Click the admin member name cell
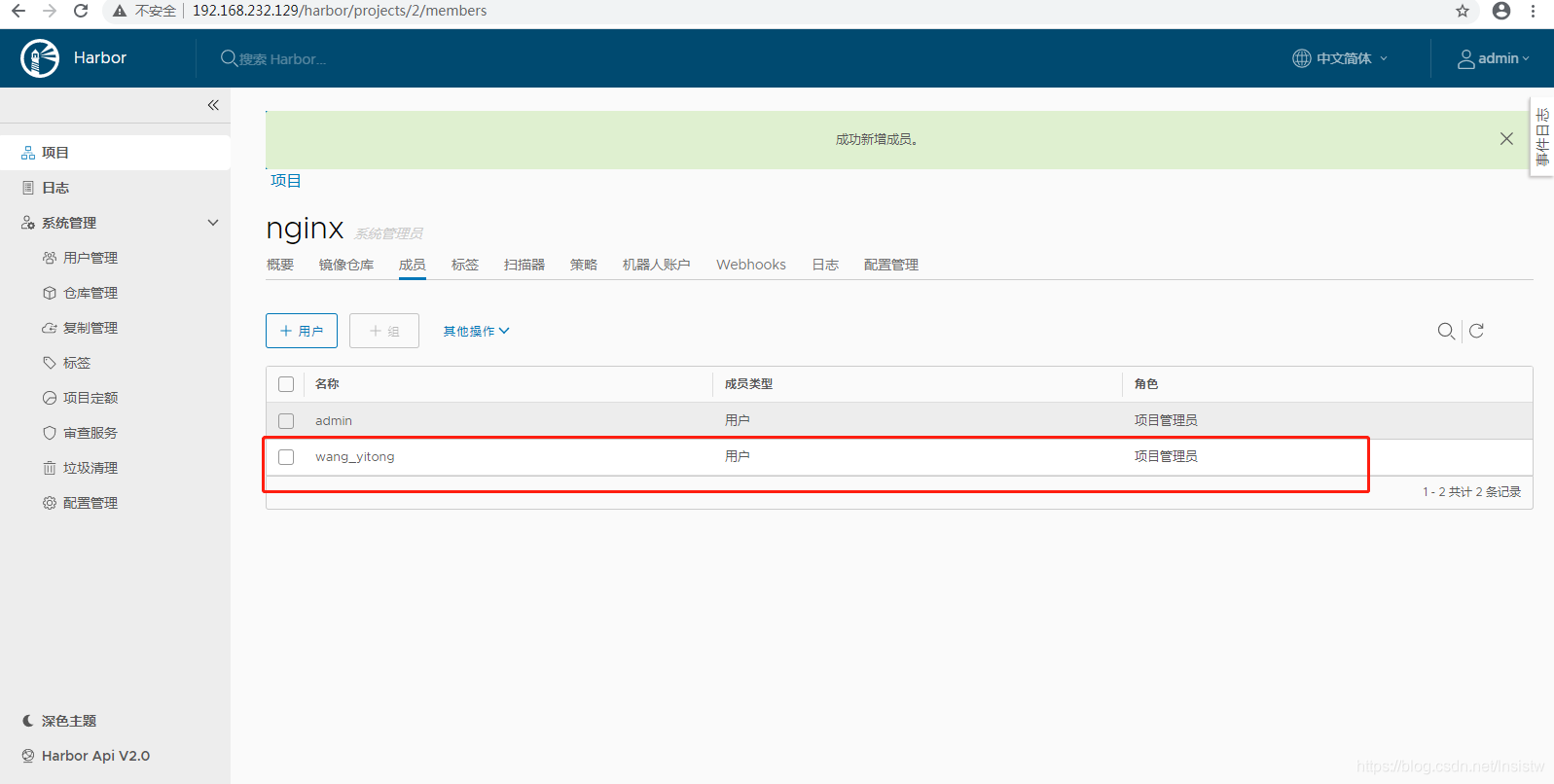The height and width of the screenshot is (784, 1554). [x=334, y=421]
